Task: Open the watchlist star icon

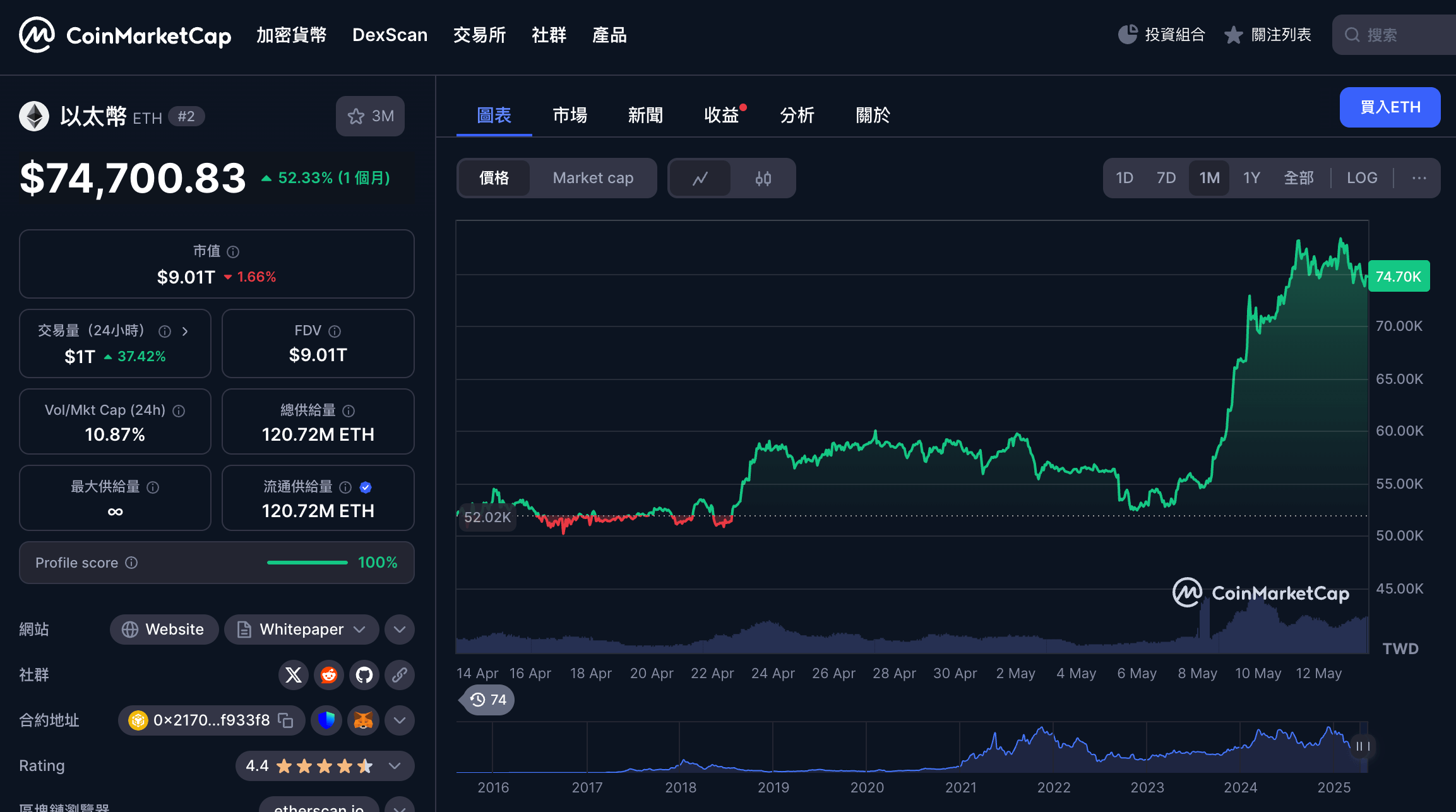Action: [x=1233, y=35]
